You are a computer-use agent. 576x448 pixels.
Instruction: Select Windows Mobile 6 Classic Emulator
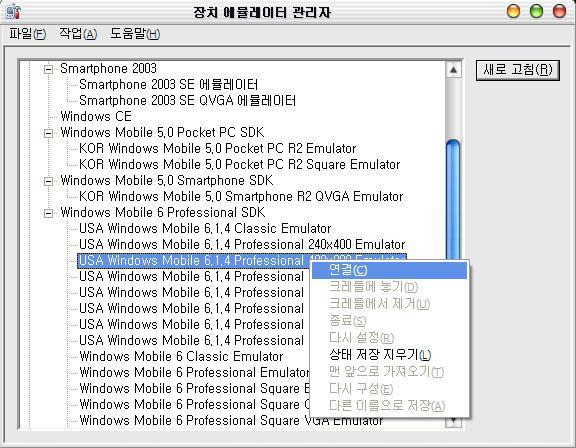pos(181,357)
